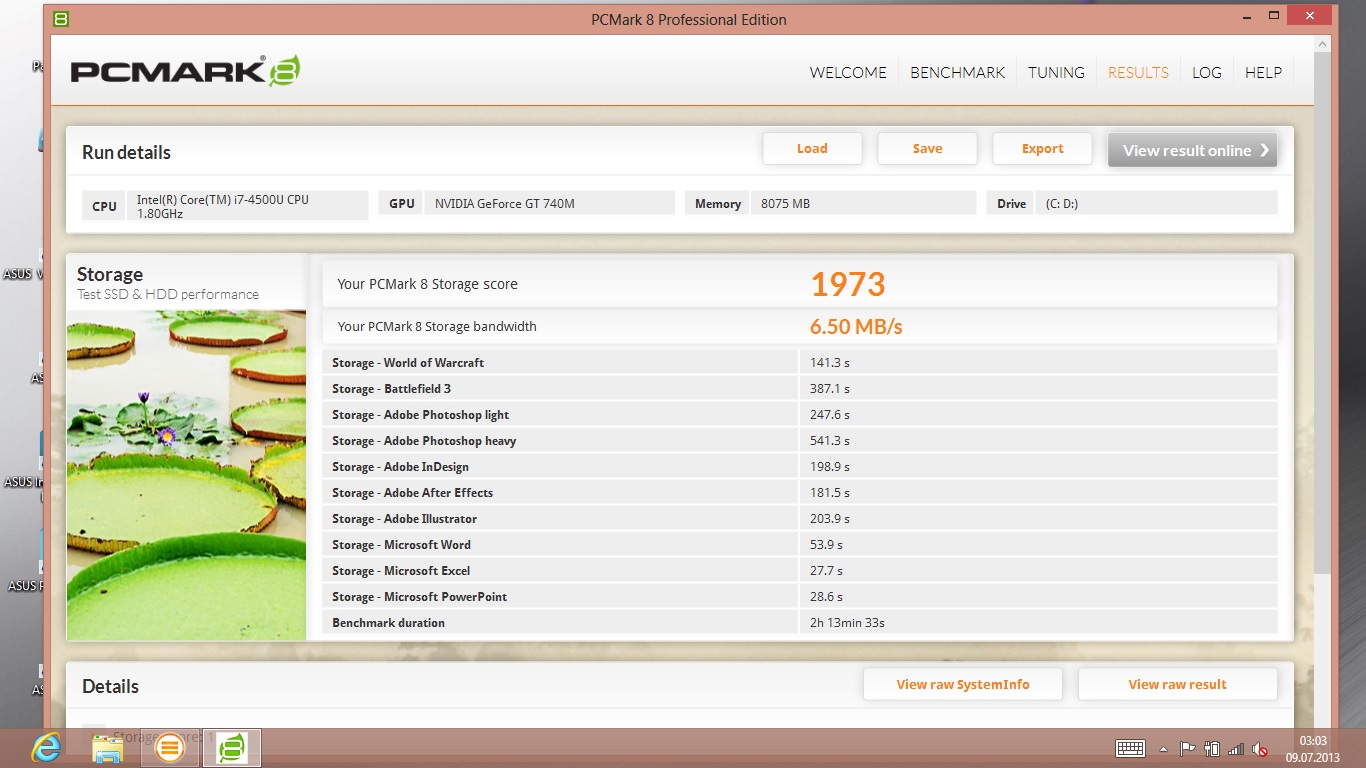Click the 'Run details' heading
Screen dimensions: 1366x768
pyautogui.click(x=126, y=152)
